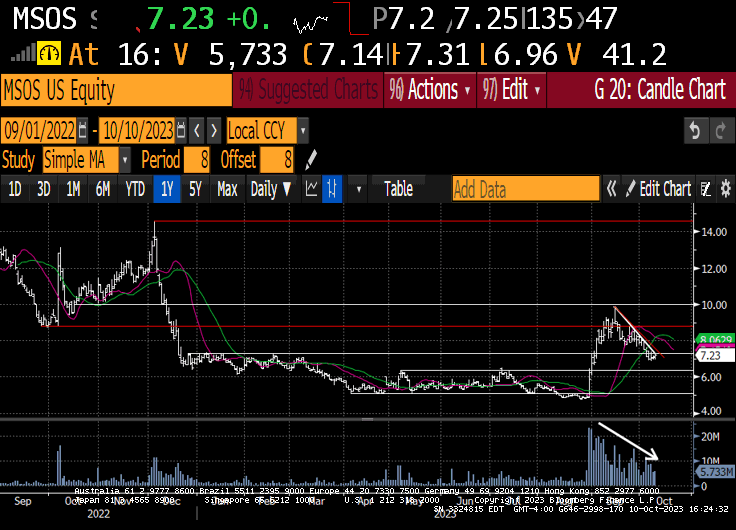Click the redo arrow icon
736x530 pixels.
point(721,131)
